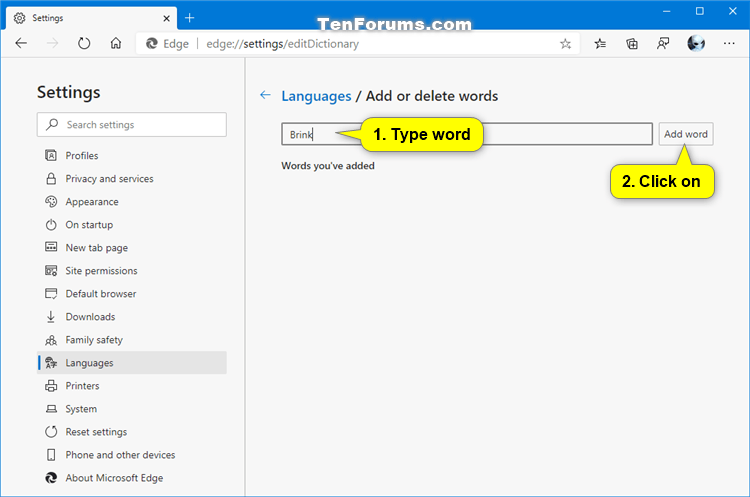Click the Languages breadcrumb link
This screenshot has height=497, width=750.
coord(316,96)
